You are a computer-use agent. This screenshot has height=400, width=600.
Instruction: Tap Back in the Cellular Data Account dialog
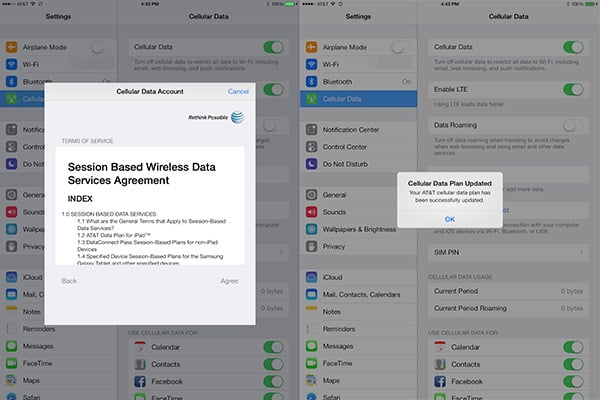pyautogui.click(x=69, y=281)
